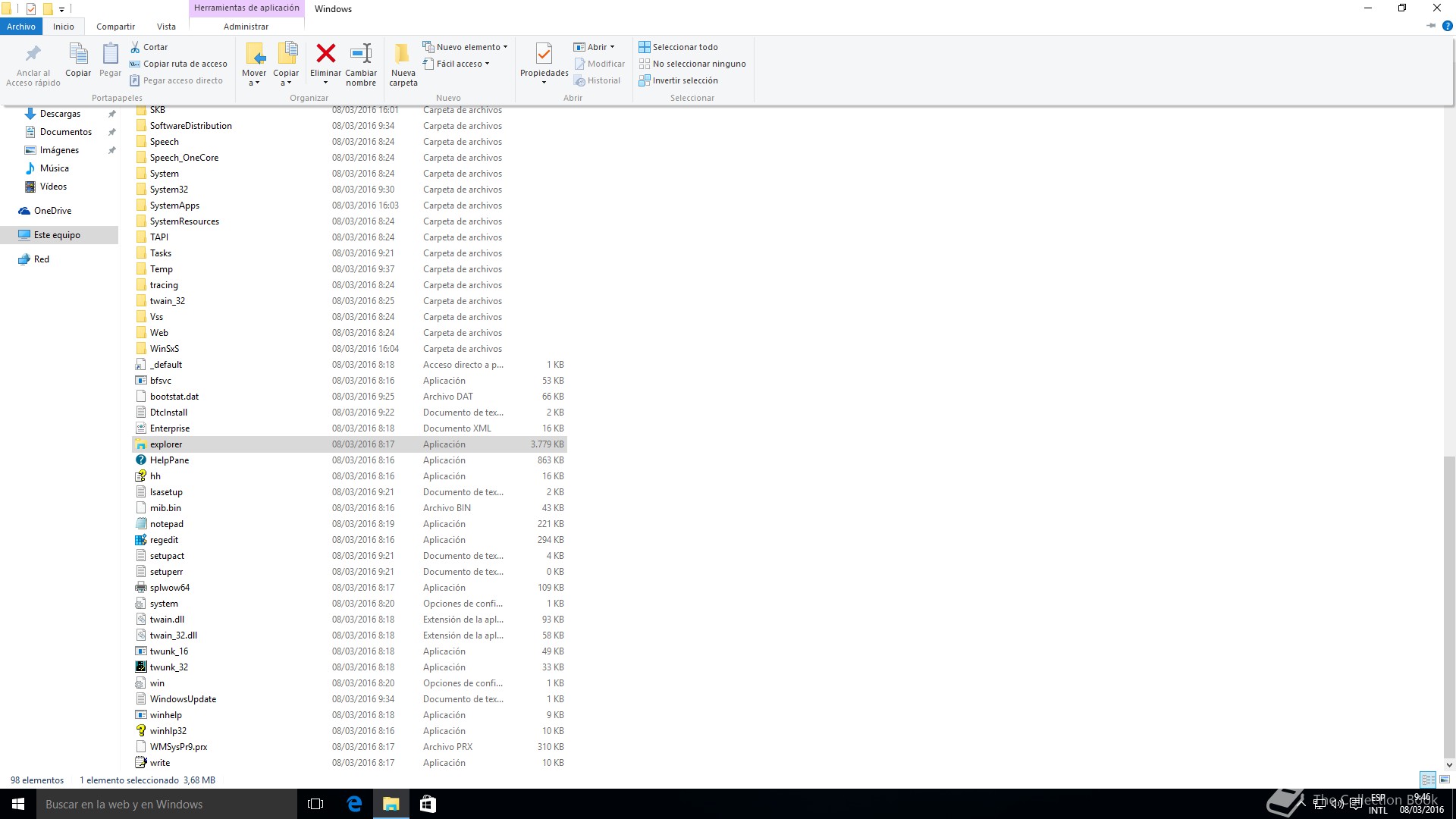Select the winhlp32 file icon
The image size is (1456, 819).
point(141,731)
